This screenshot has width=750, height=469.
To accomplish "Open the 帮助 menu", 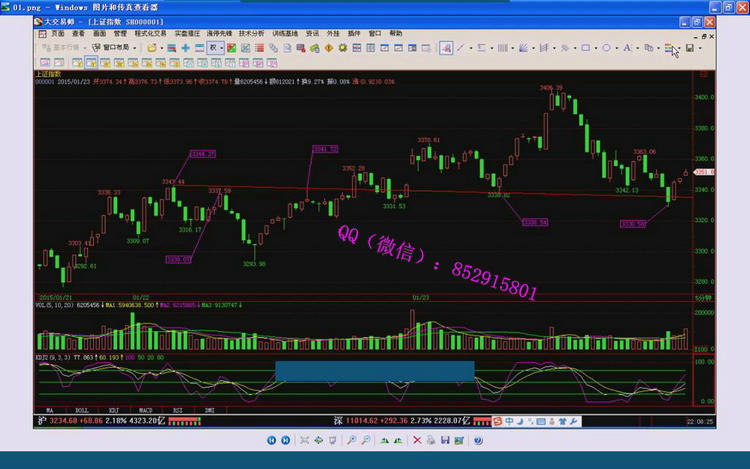I will [x=395, y=33].
